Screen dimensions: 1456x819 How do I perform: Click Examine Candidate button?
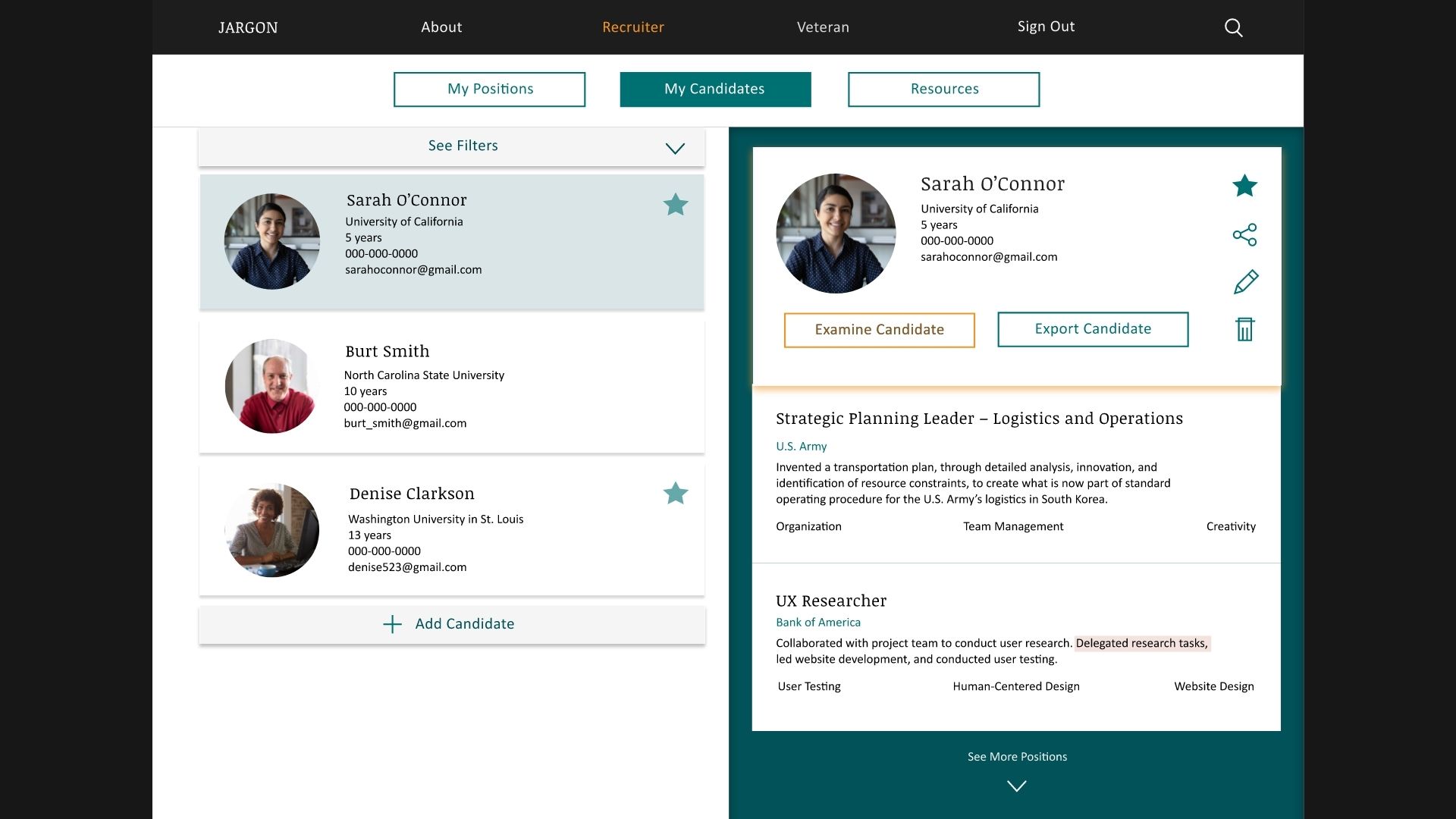click(879, 330)
